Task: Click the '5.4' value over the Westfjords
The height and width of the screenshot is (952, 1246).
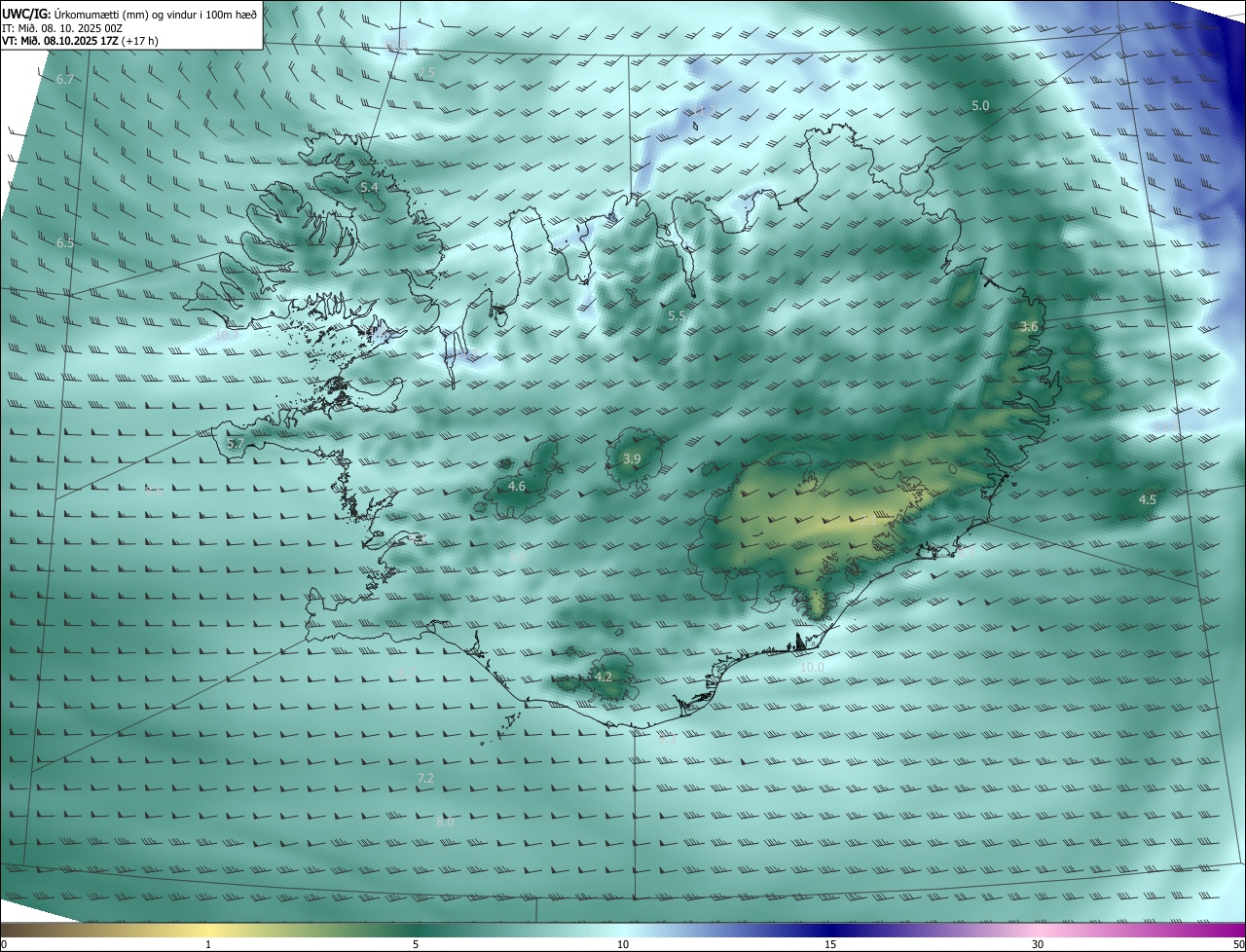Action: (369, 187)
